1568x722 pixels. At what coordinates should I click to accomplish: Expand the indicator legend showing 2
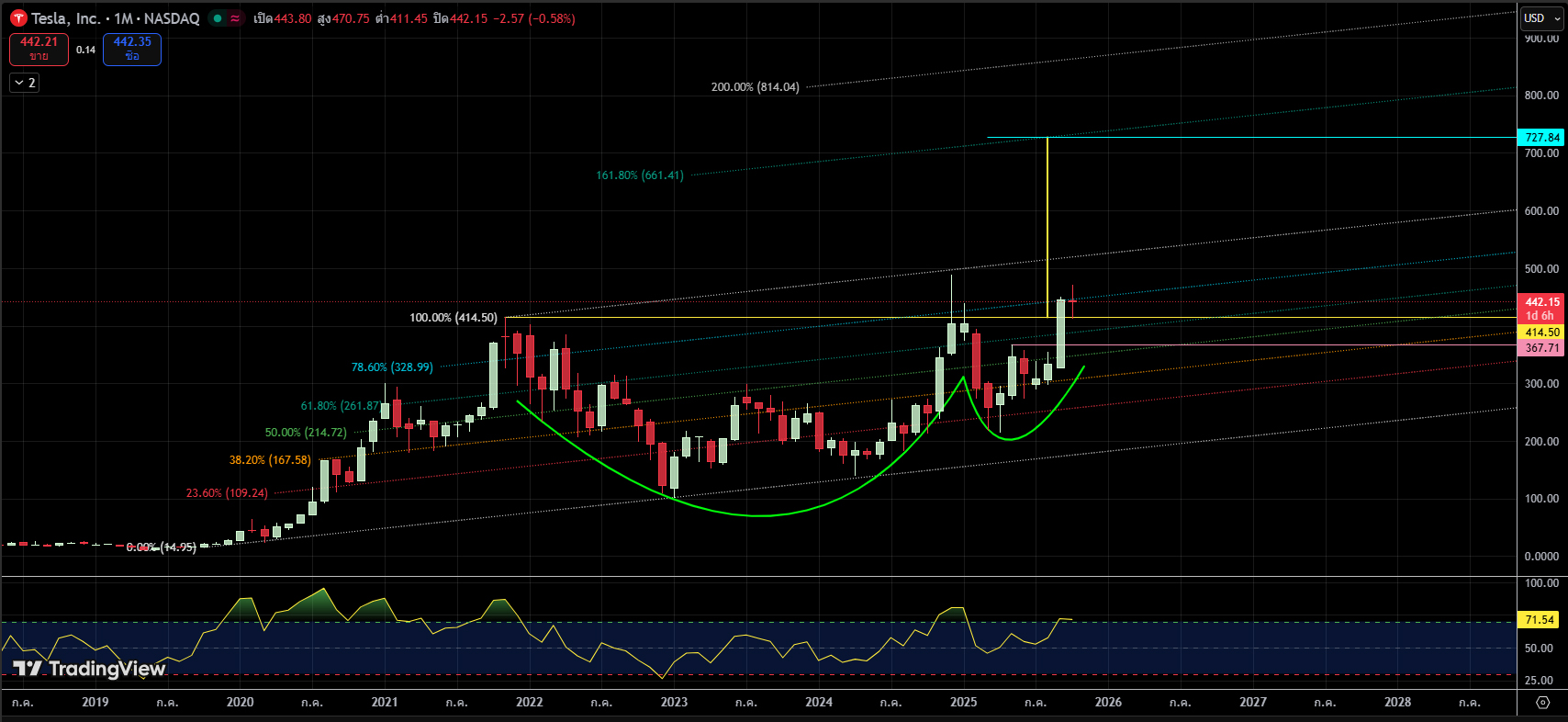pyautogui.click(x=25, y=83)
